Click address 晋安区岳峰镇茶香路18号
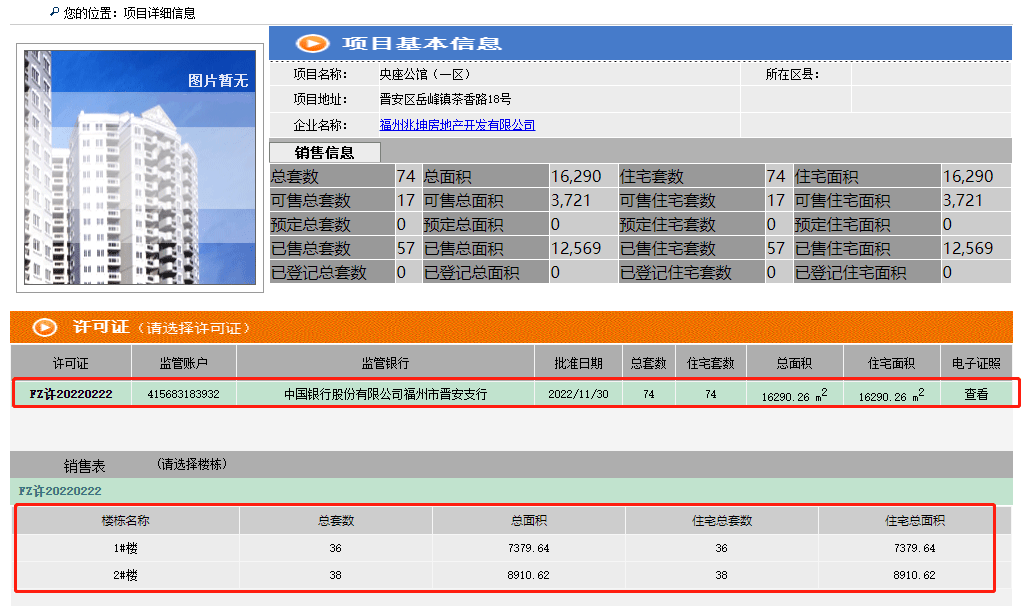 (x=445, y=99)
